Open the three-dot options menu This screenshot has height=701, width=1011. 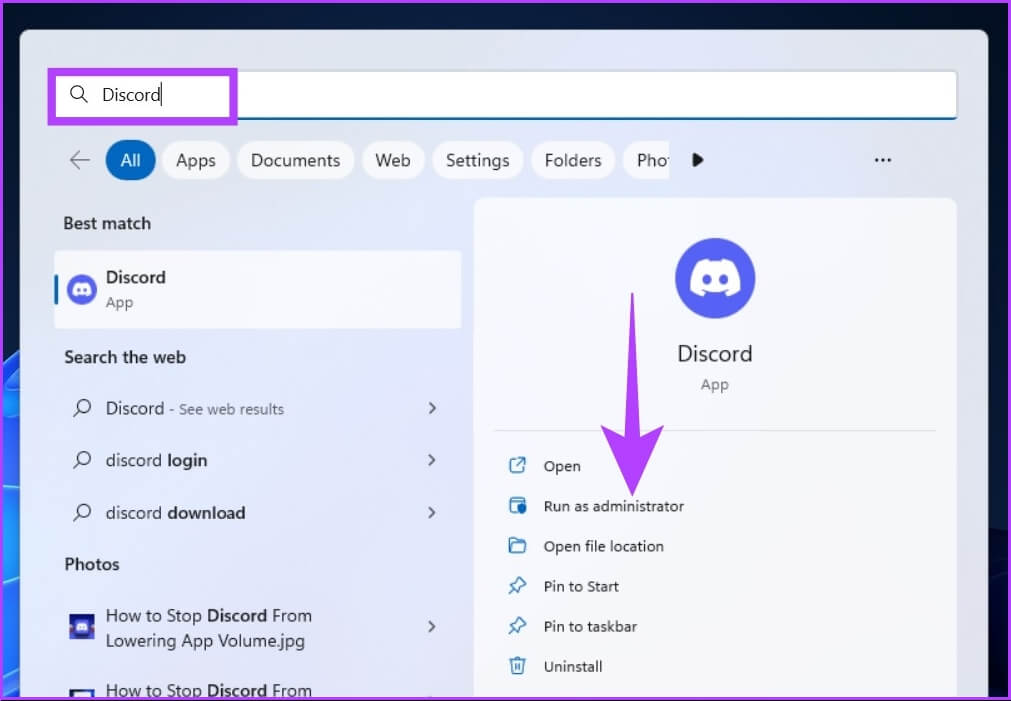pyautogui.click(x=883, y=160)
